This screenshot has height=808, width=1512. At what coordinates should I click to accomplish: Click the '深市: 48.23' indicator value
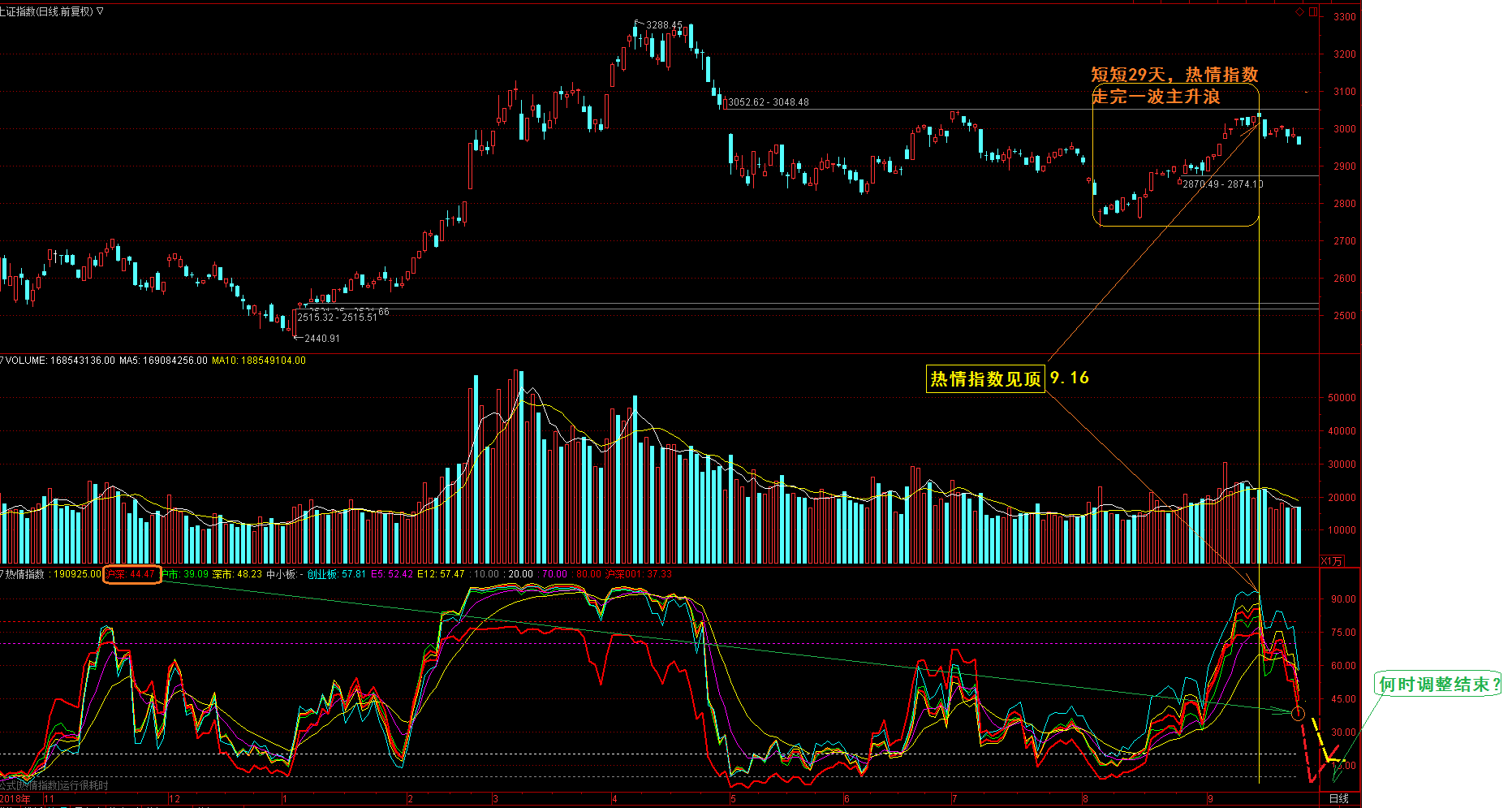[237, 574]
